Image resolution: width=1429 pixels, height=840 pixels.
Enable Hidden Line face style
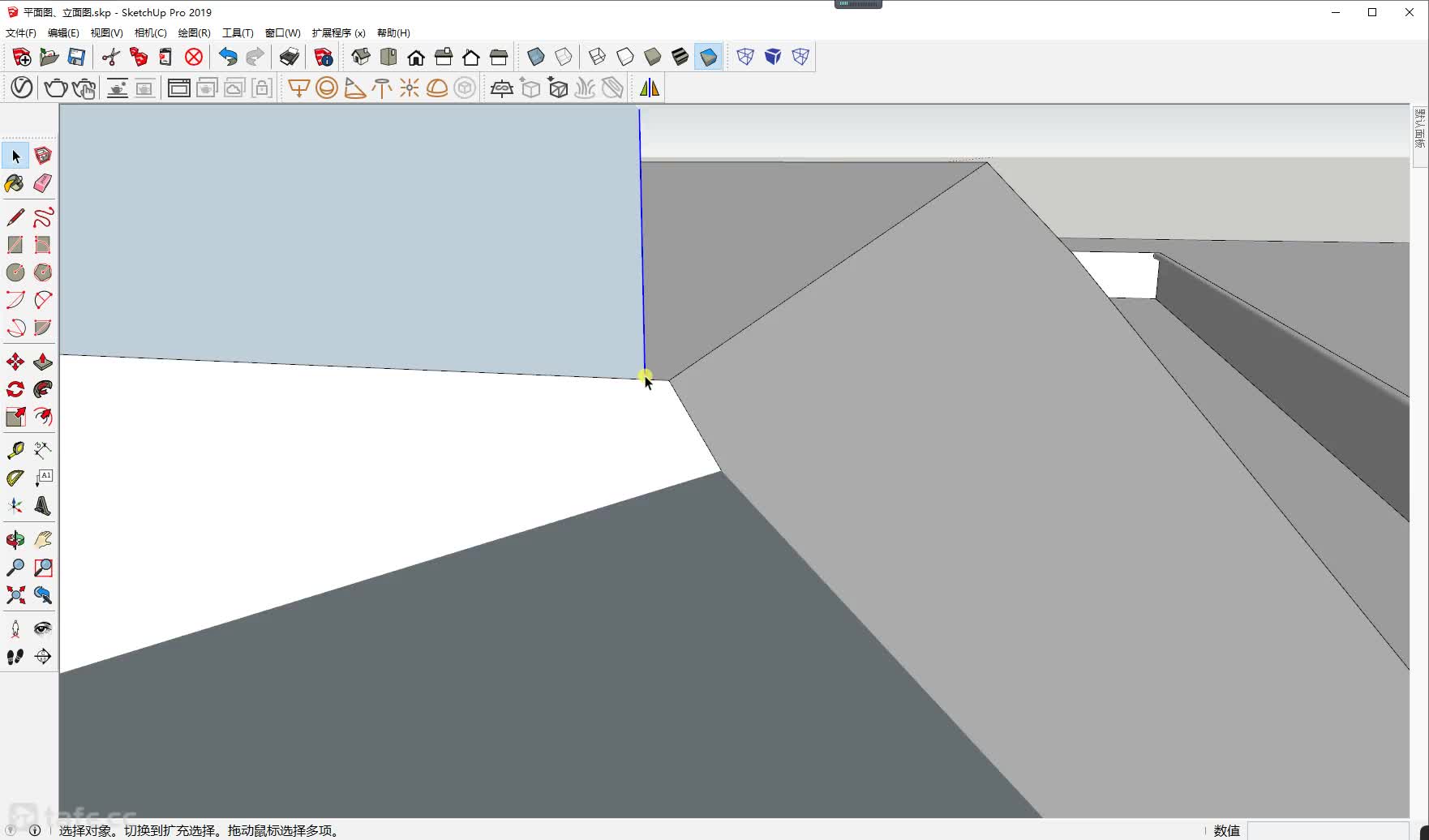click(625, 57)
